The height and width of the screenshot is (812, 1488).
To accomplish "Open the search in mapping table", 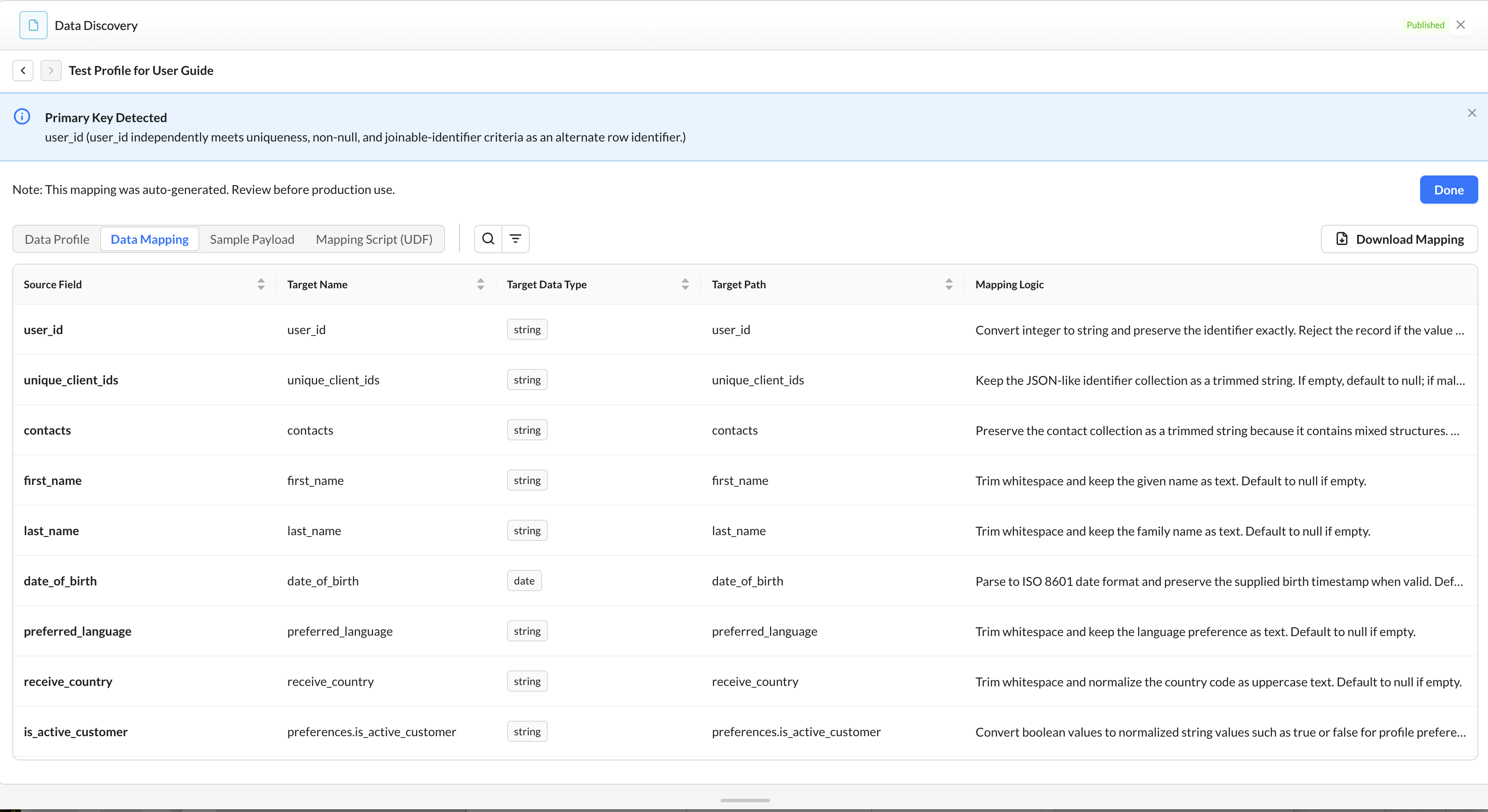I will 488,238.
